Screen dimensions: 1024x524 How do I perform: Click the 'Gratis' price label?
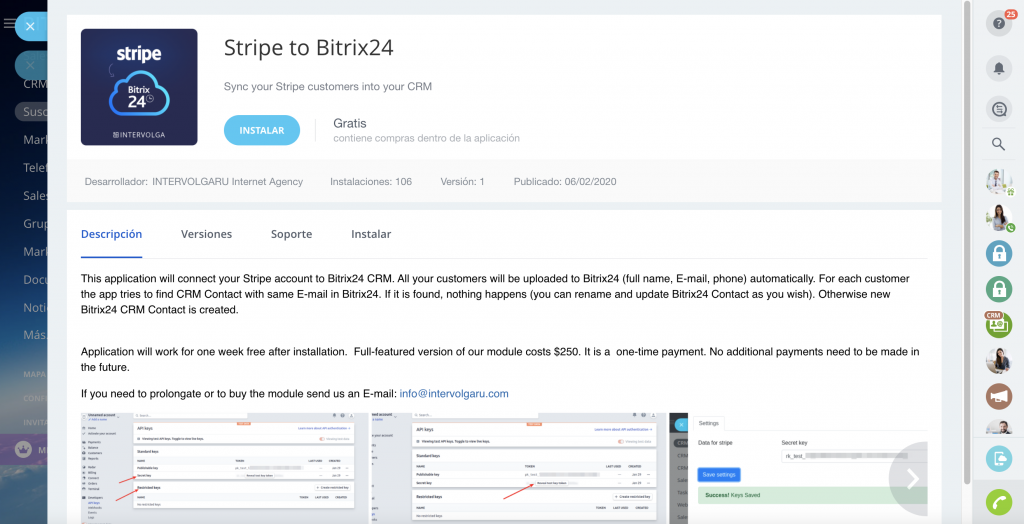350,123
